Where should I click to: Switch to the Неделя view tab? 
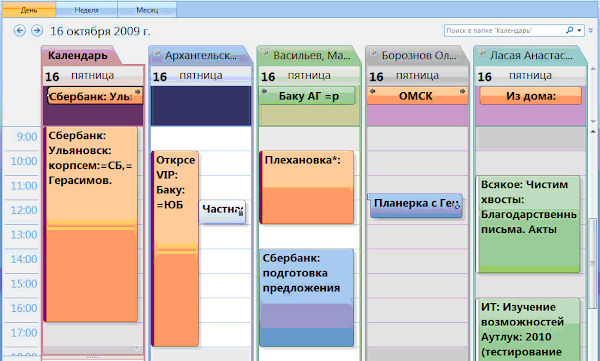(x=86, y=10)
